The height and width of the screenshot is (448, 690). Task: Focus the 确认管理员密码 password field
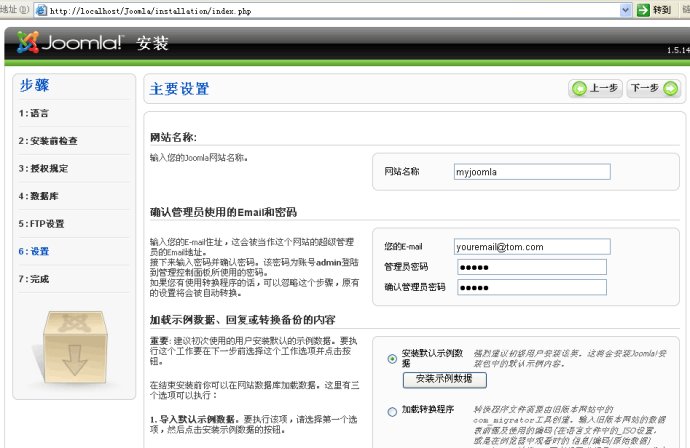532,287
